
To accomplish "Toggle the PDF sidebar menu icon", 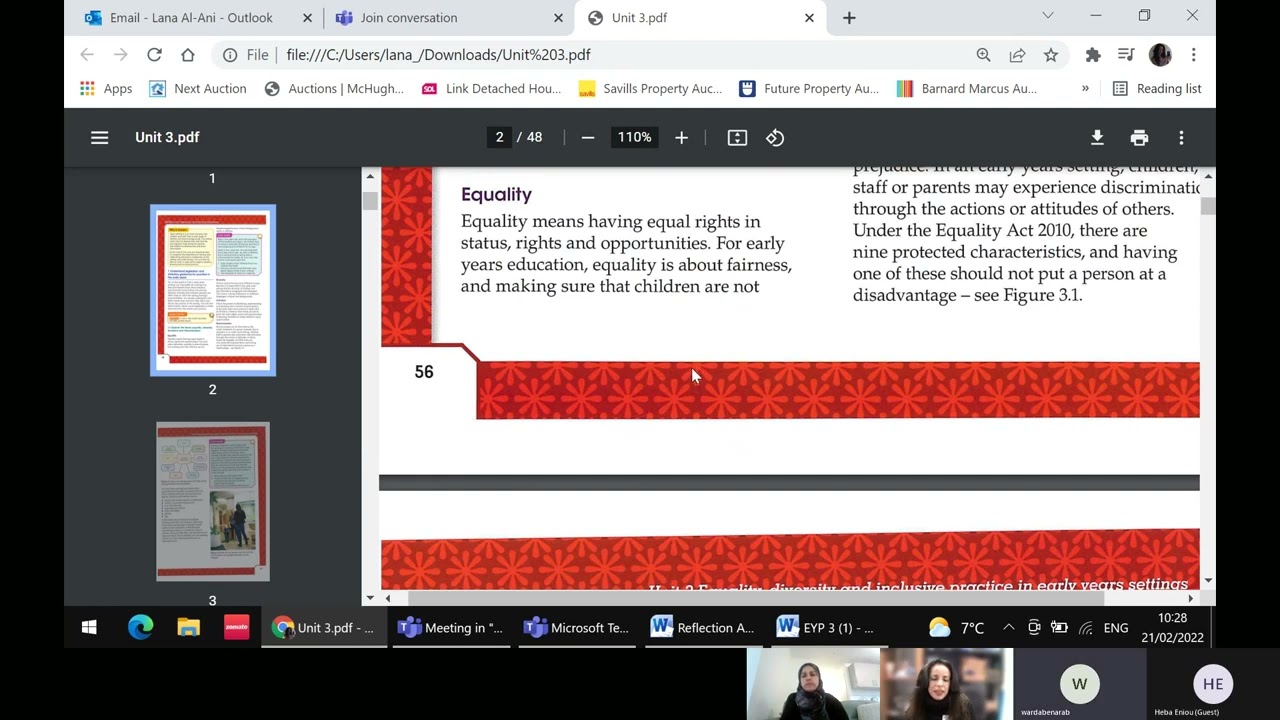I will click(99, 138).
